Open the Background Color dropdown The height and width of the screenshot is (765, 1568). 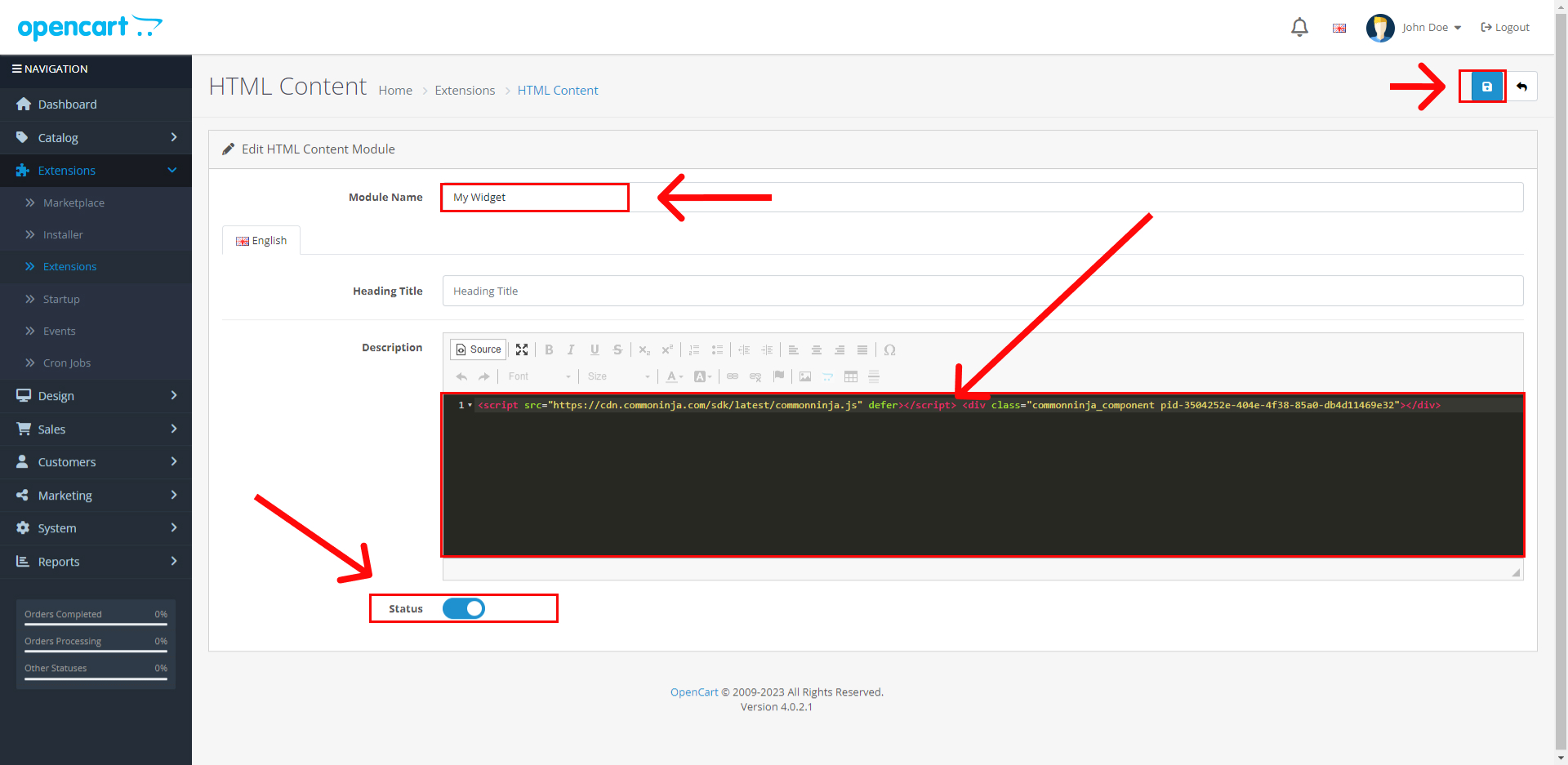tap(703, 376)
